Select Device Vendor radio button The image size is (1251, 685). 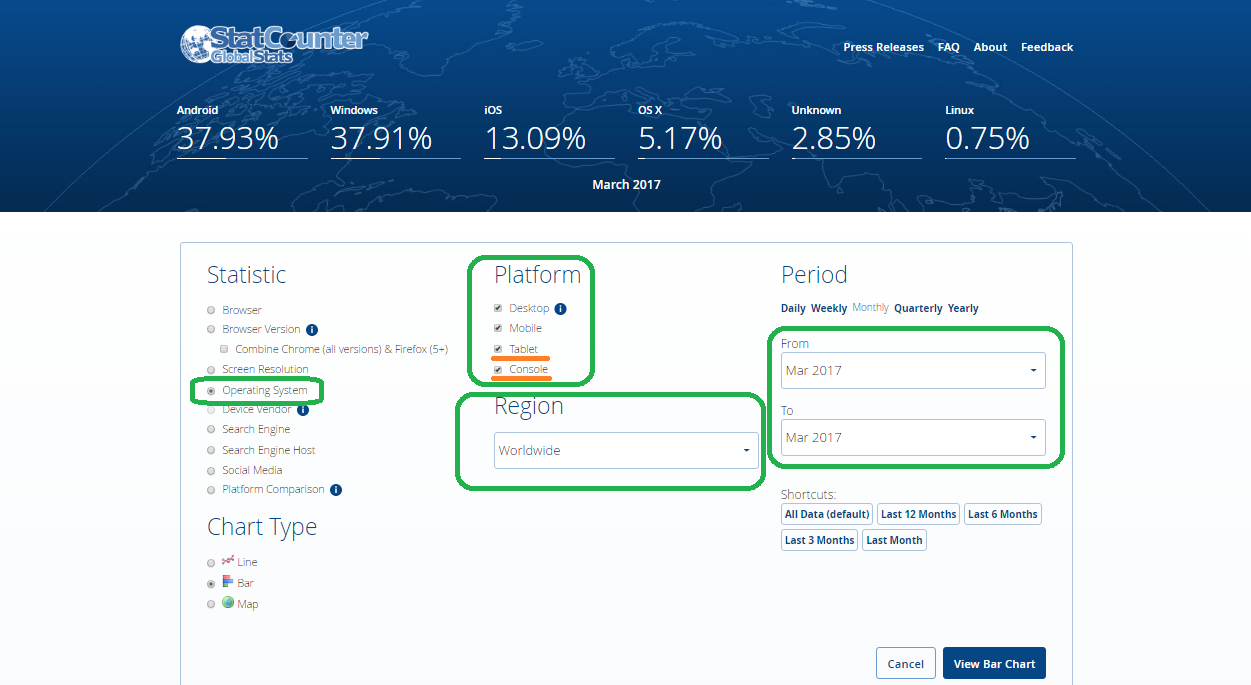pos(211,410)
